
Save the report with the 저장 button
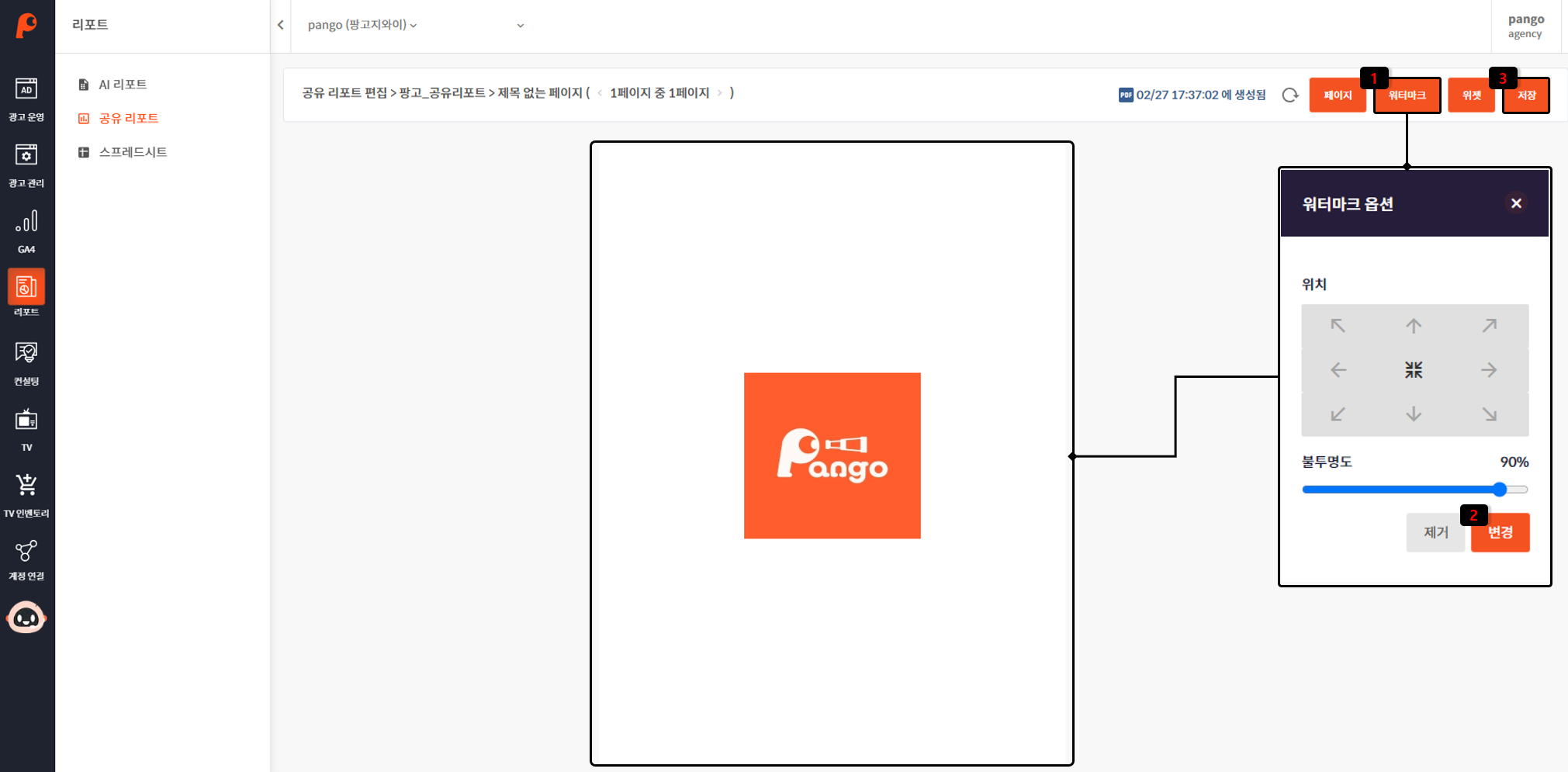tap(1526, 95)
